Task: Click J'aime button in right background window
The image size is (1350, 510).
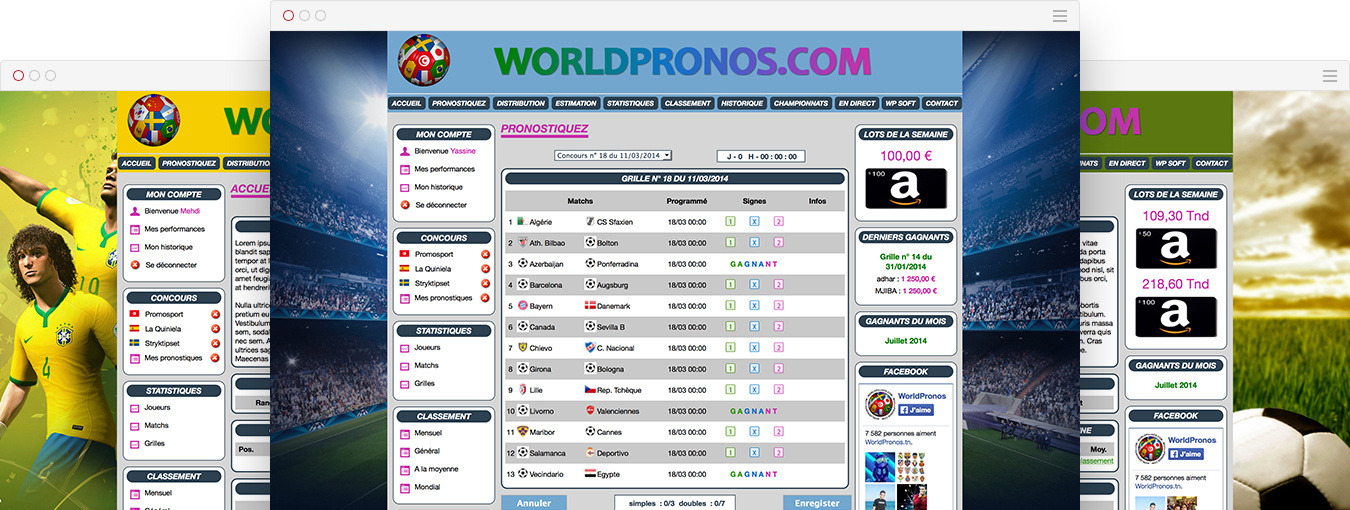Action: [x=1186, y=454]
